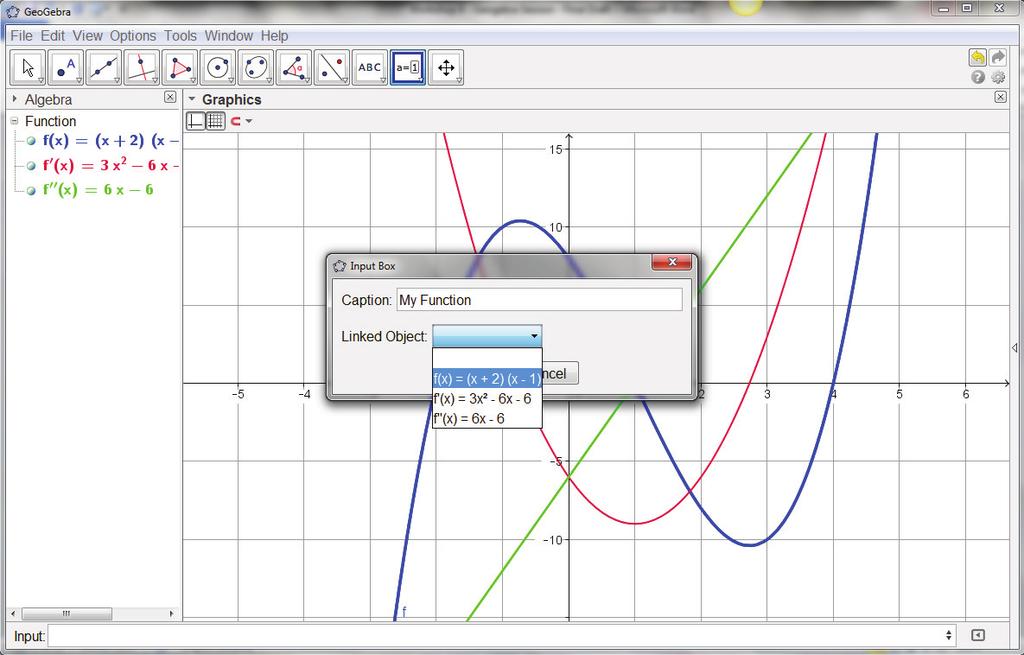This screenshot has width=1024, height=655.
Task: Open the Help menu
Action: 274,35
